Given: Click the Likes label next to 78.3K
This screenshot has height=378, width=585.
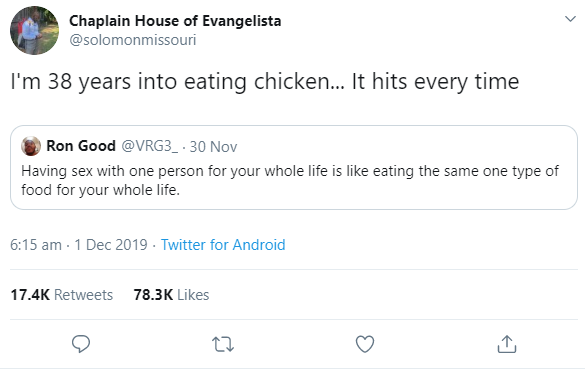Looking at the screenshot, I should point(193,295).
